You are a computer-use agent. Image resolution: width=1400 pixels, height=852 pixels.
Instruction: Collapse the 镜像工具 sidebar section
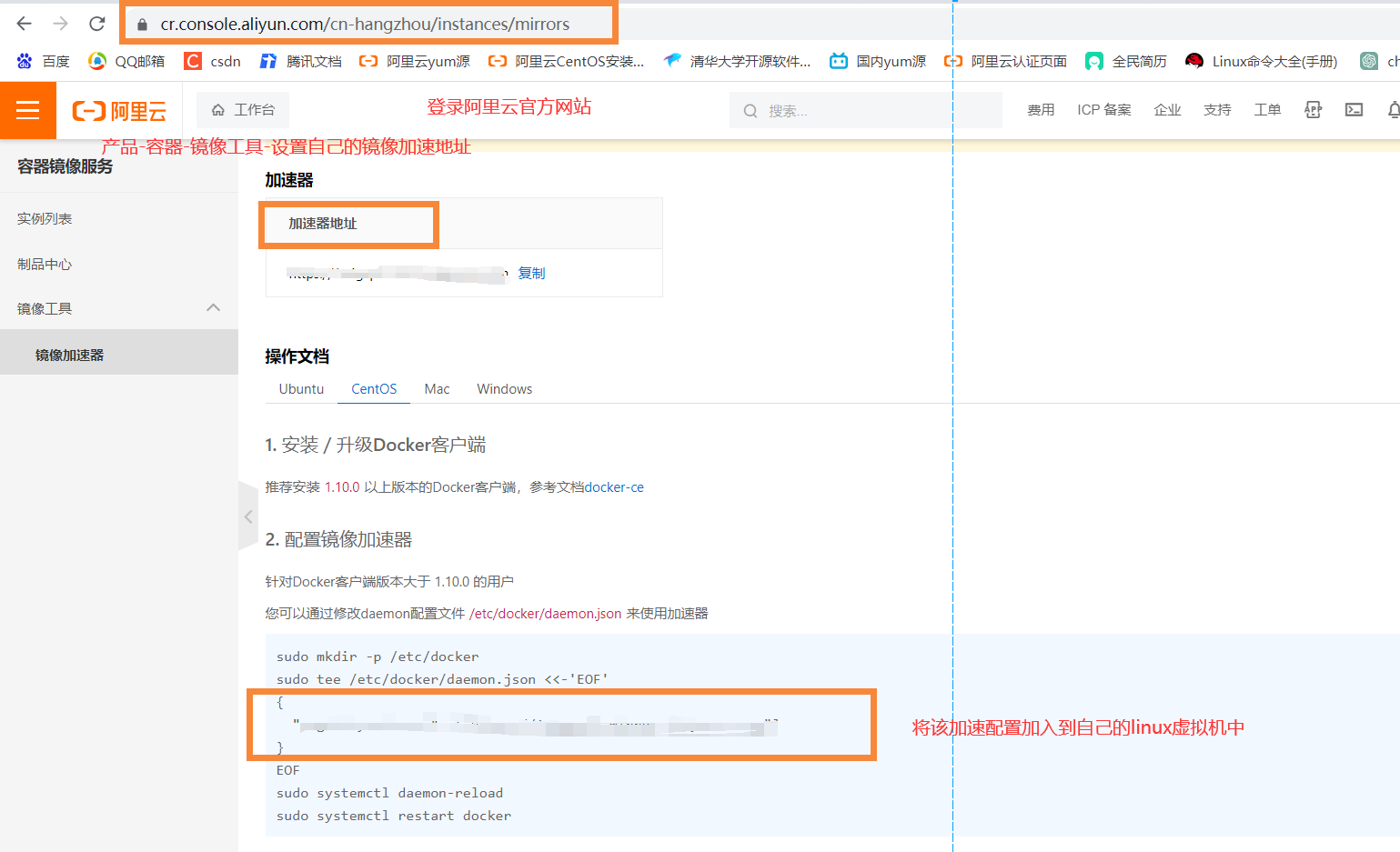click(x=119, y=308)
